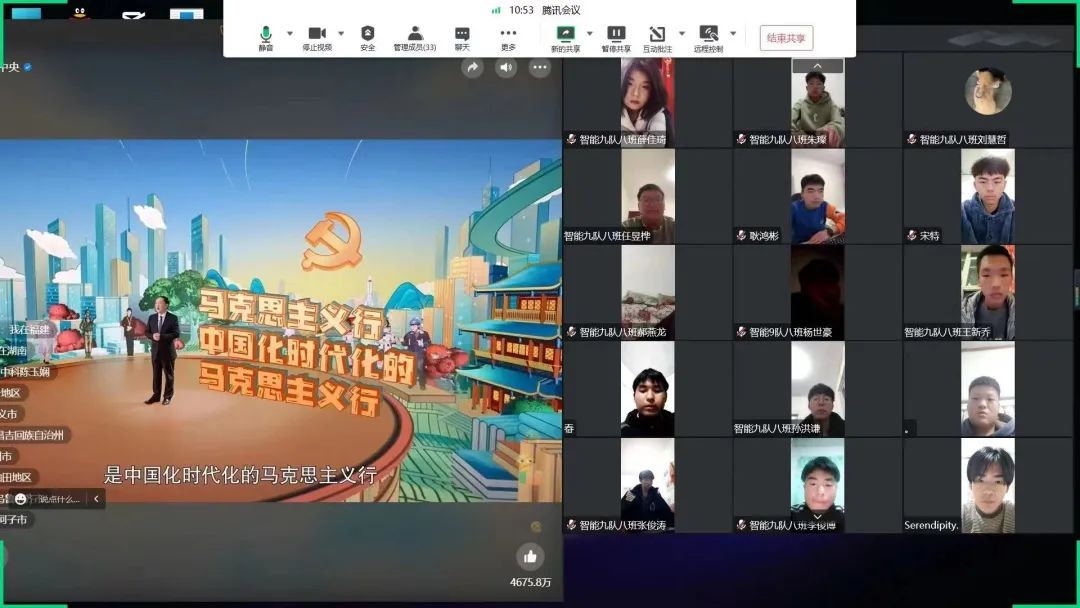Click the green network signal strength icon

click(496, 10)
